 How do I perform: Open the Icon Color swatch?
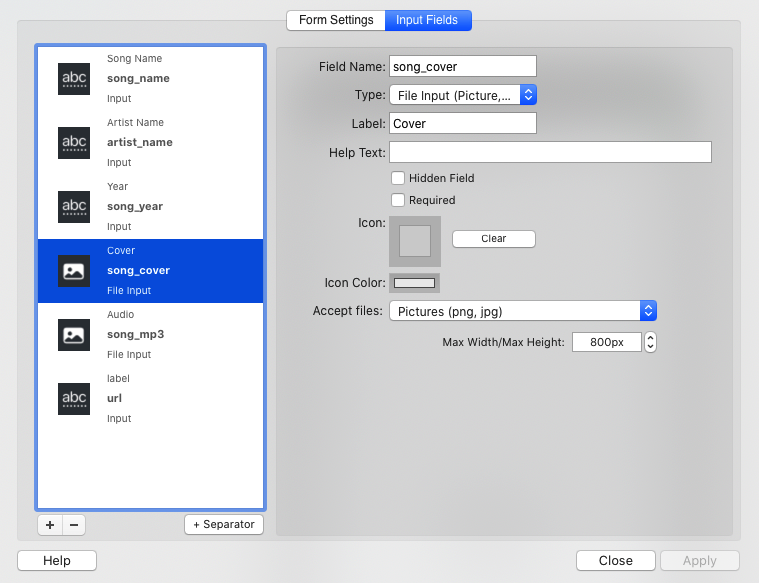coord(414,283)
